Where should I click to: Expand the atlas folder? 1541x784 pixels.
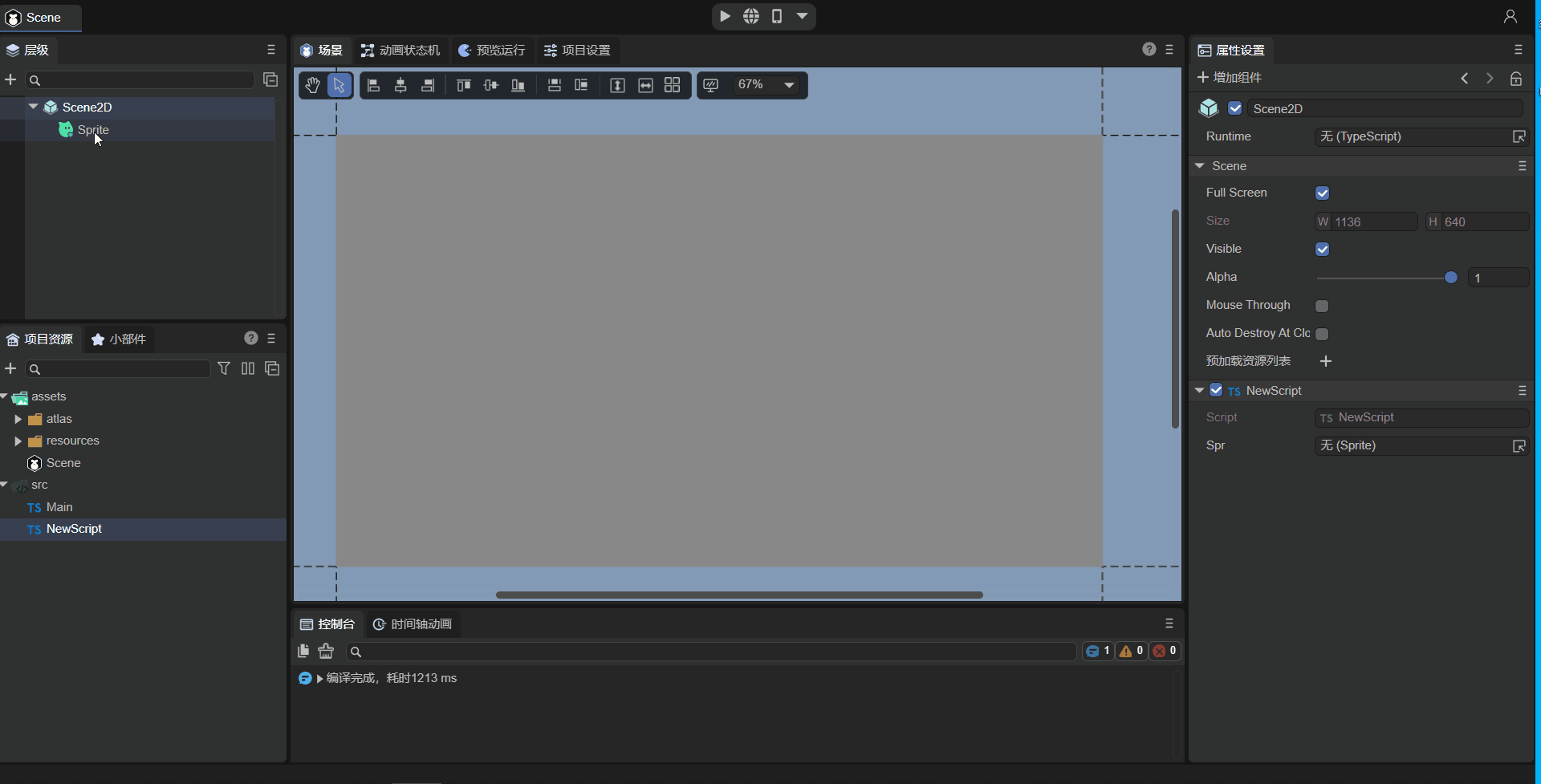18,419
